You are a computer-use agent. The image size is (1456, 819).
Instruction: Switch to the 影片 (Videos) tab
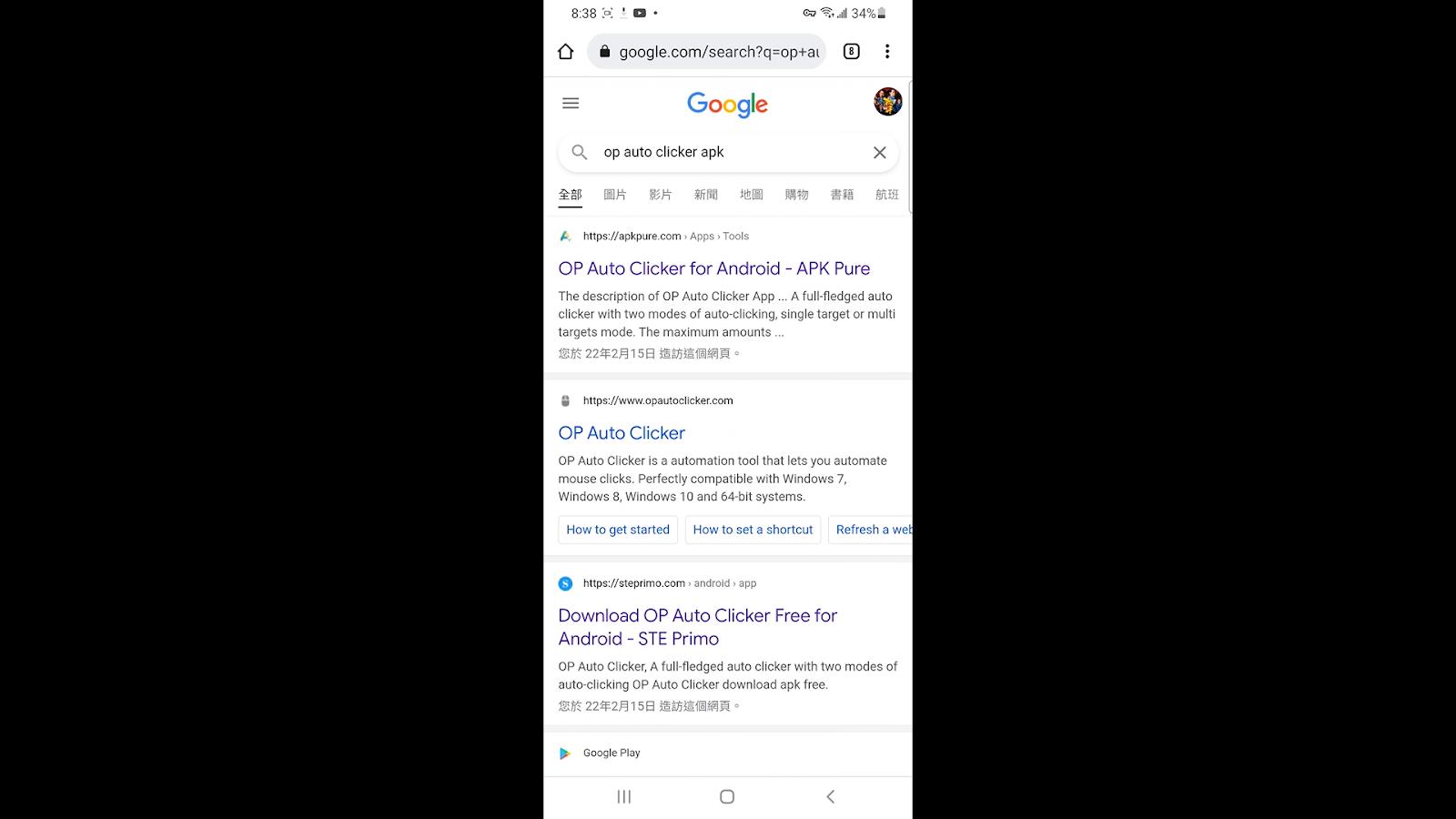click(x=661, y=195)
